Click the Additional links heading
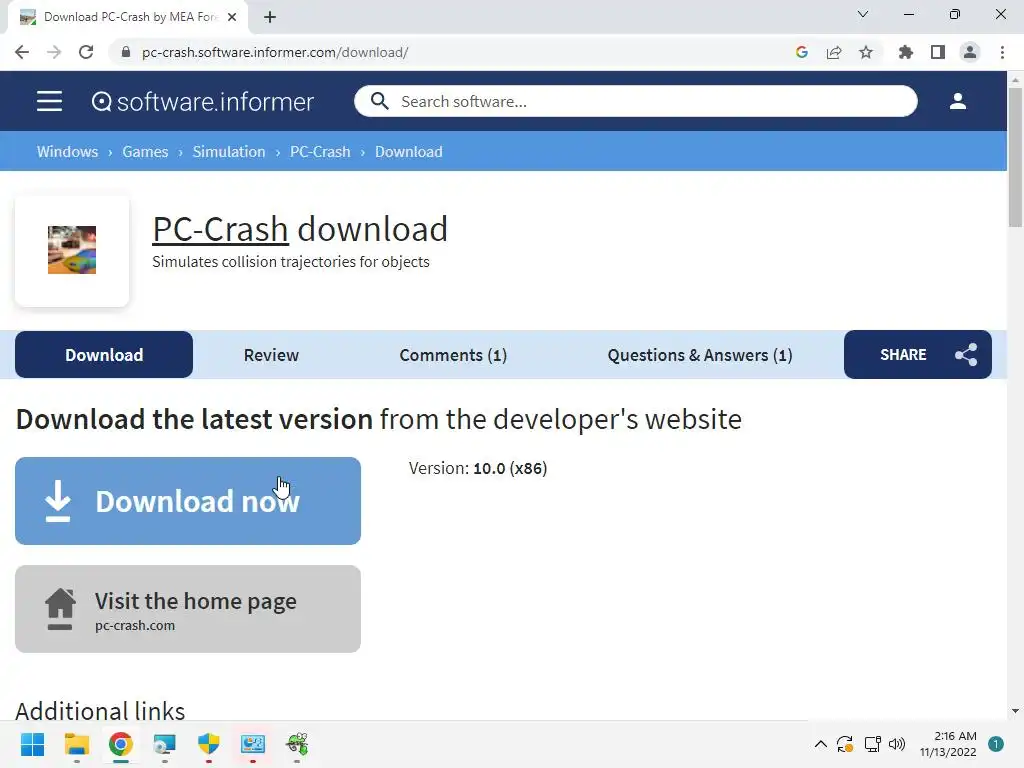 (100, 711)
